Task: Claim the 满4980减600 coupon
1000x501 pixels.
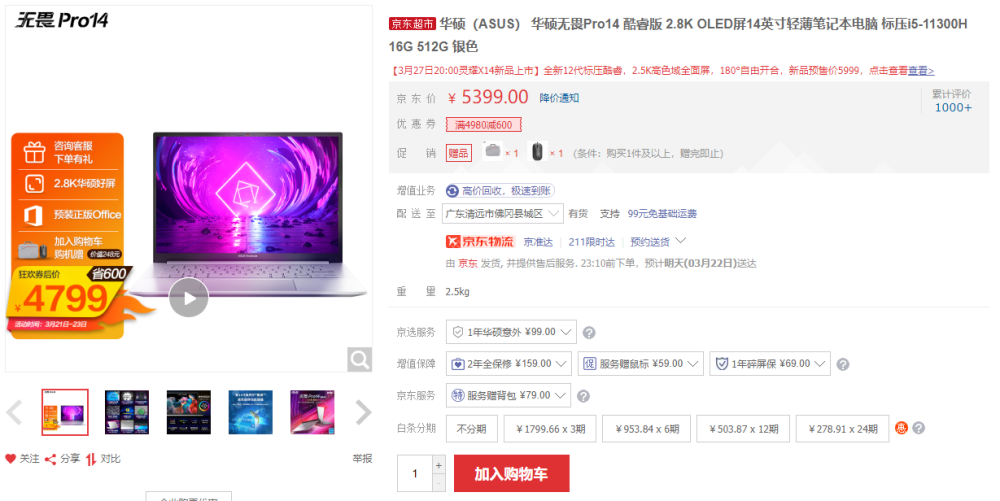Action: pyautogui.click(x=483, y=125)
